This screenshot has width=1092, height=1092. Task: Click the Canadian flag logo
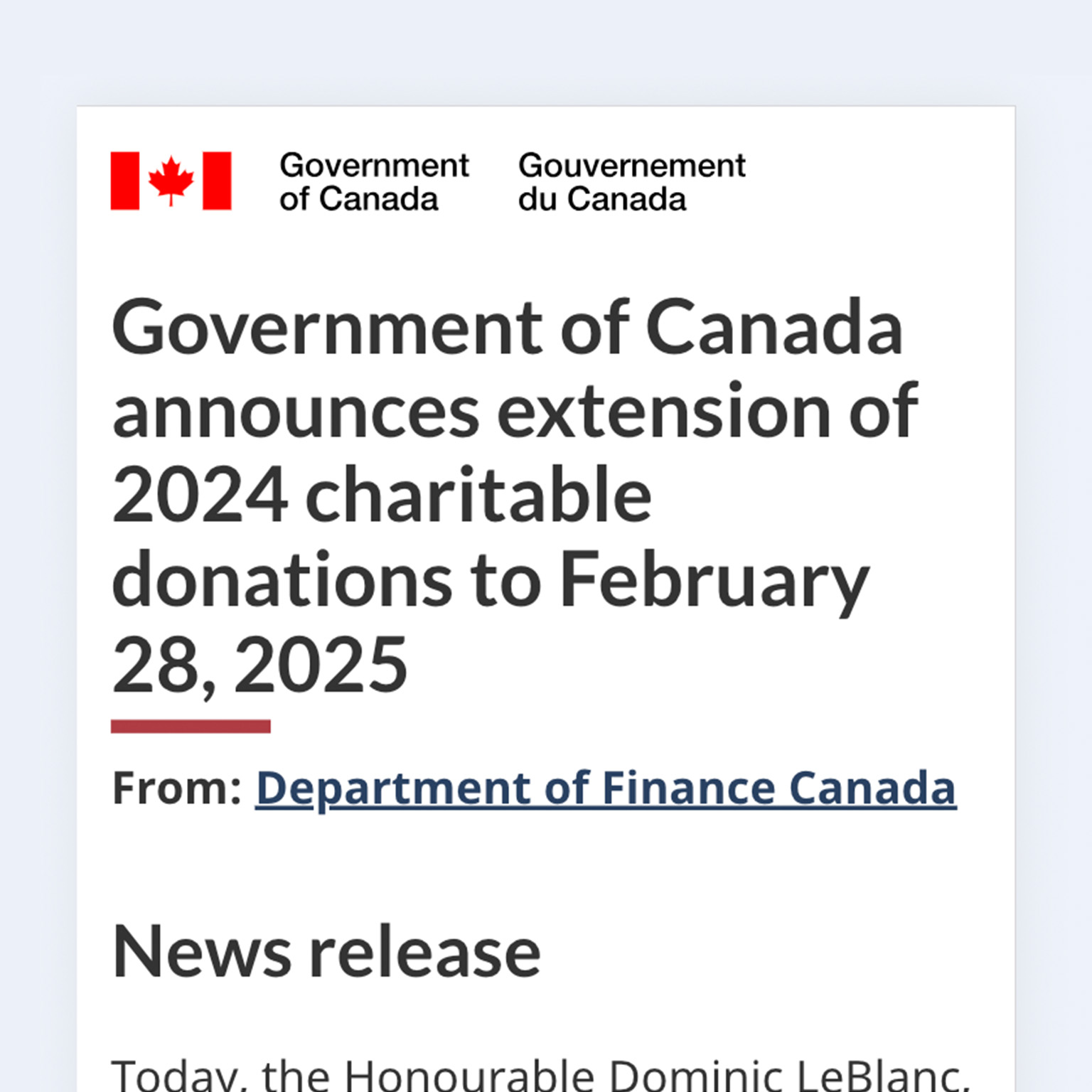[x=171, y=181]
